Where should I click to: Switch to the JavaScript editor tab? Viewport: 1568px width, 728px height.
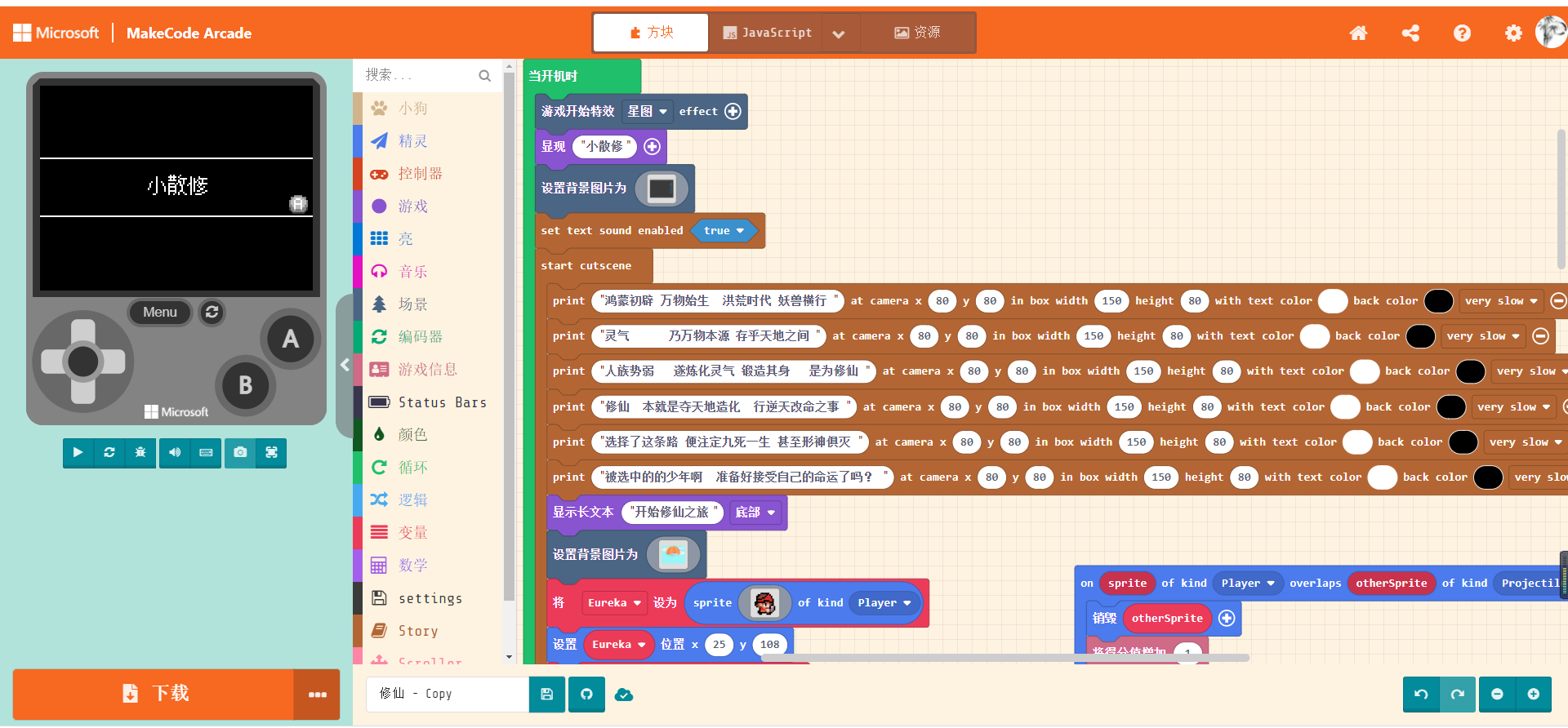(x=767, y=33)
